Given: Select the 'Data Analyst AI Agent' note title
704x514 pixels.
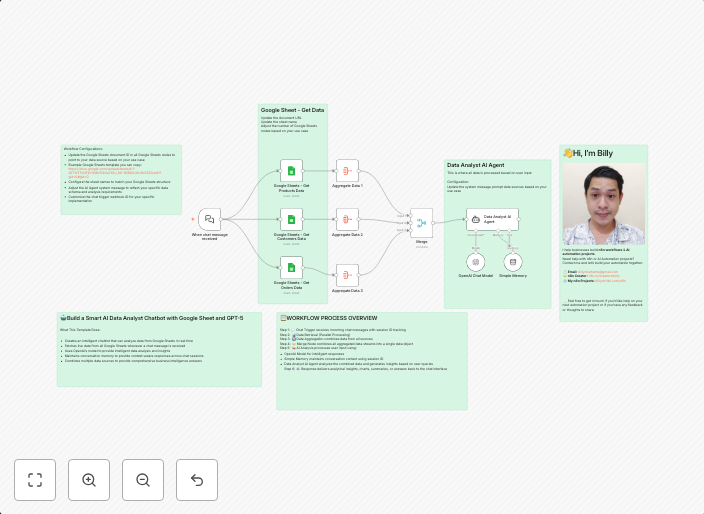Looking at the screenshot, I should 475,165.
